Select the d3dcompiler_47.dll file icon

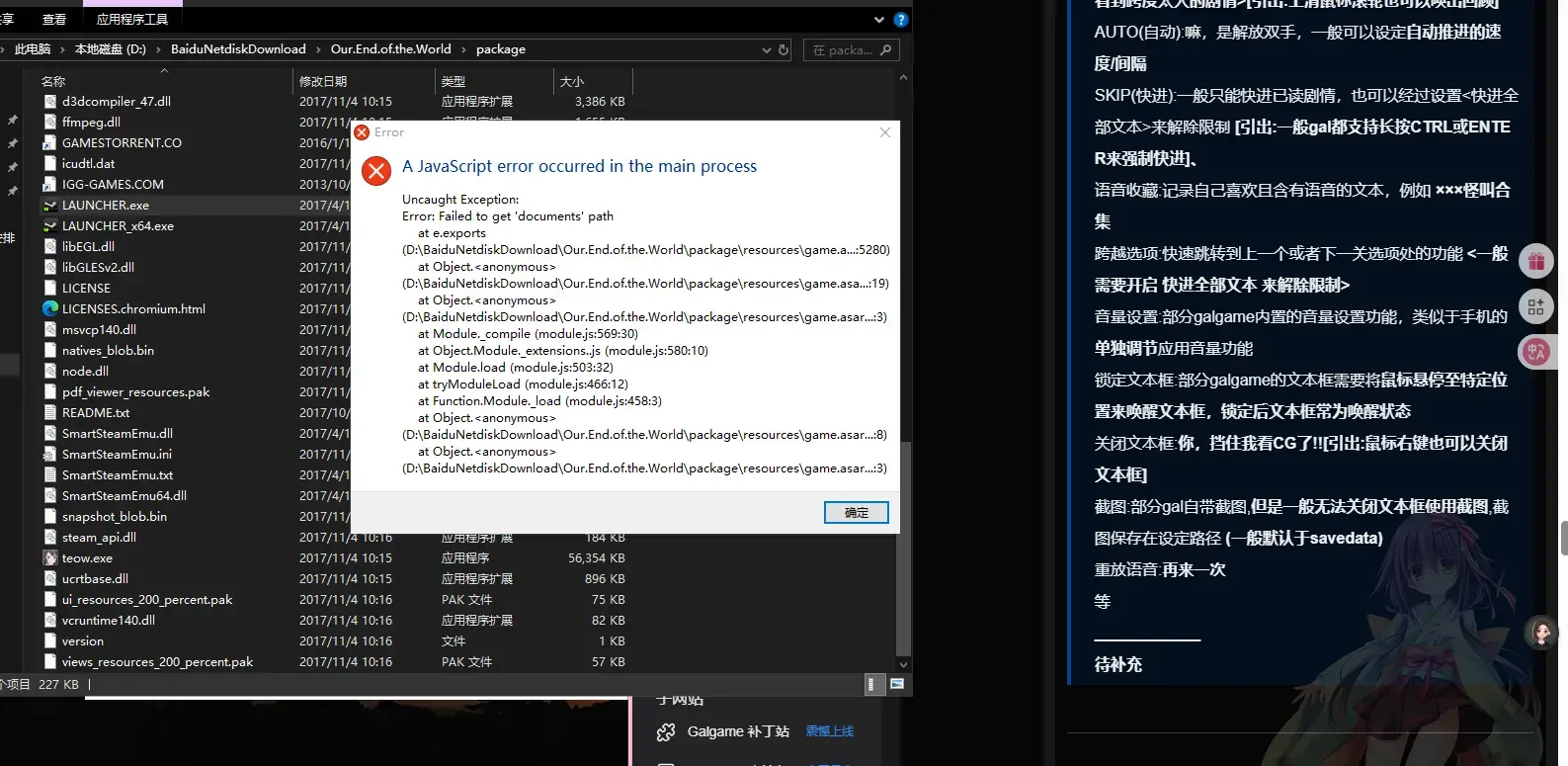tap(50, 101)
